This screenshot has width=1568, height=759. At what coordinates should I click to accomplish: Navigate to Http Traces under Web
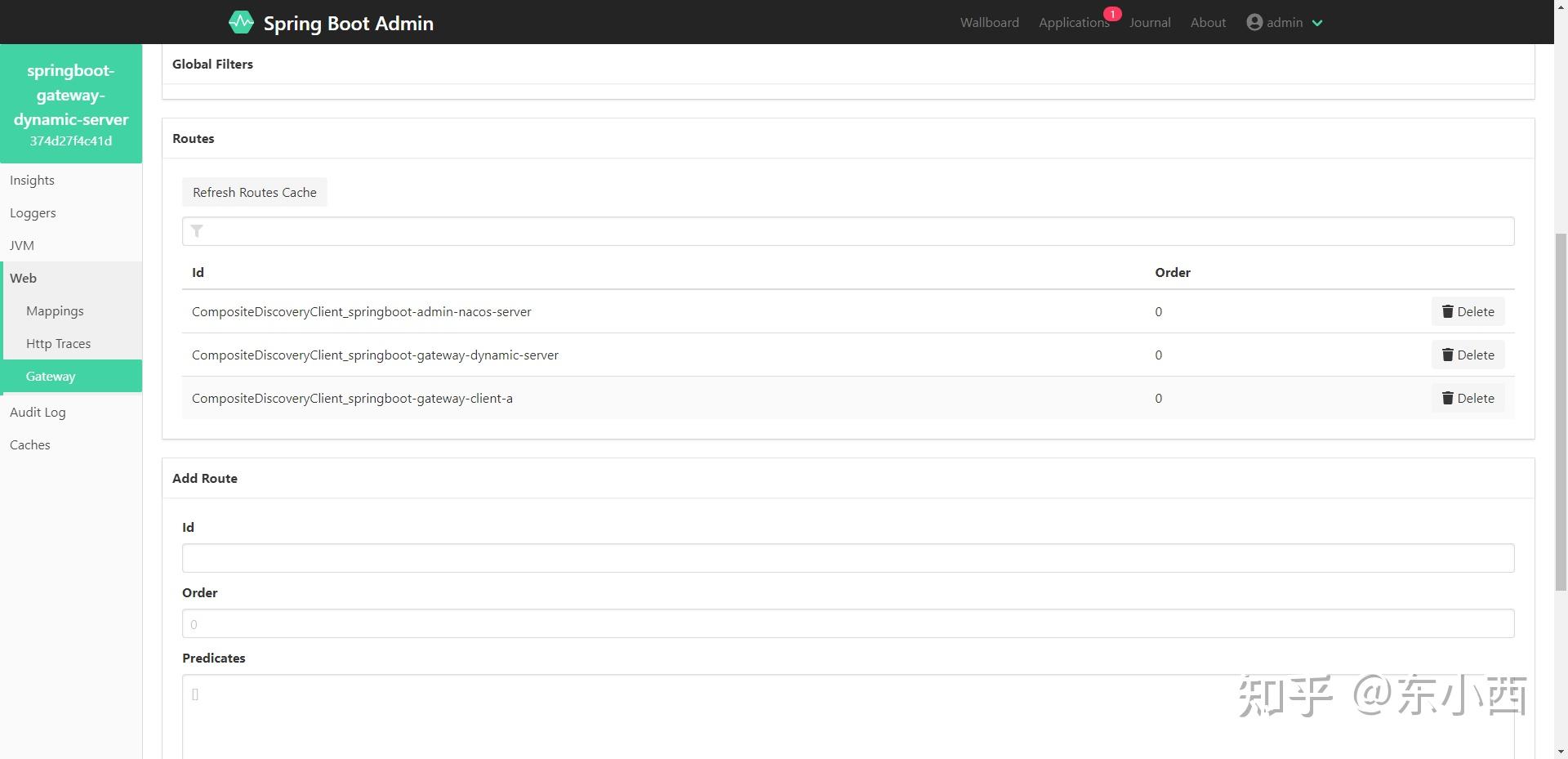[x=58, y=343]
